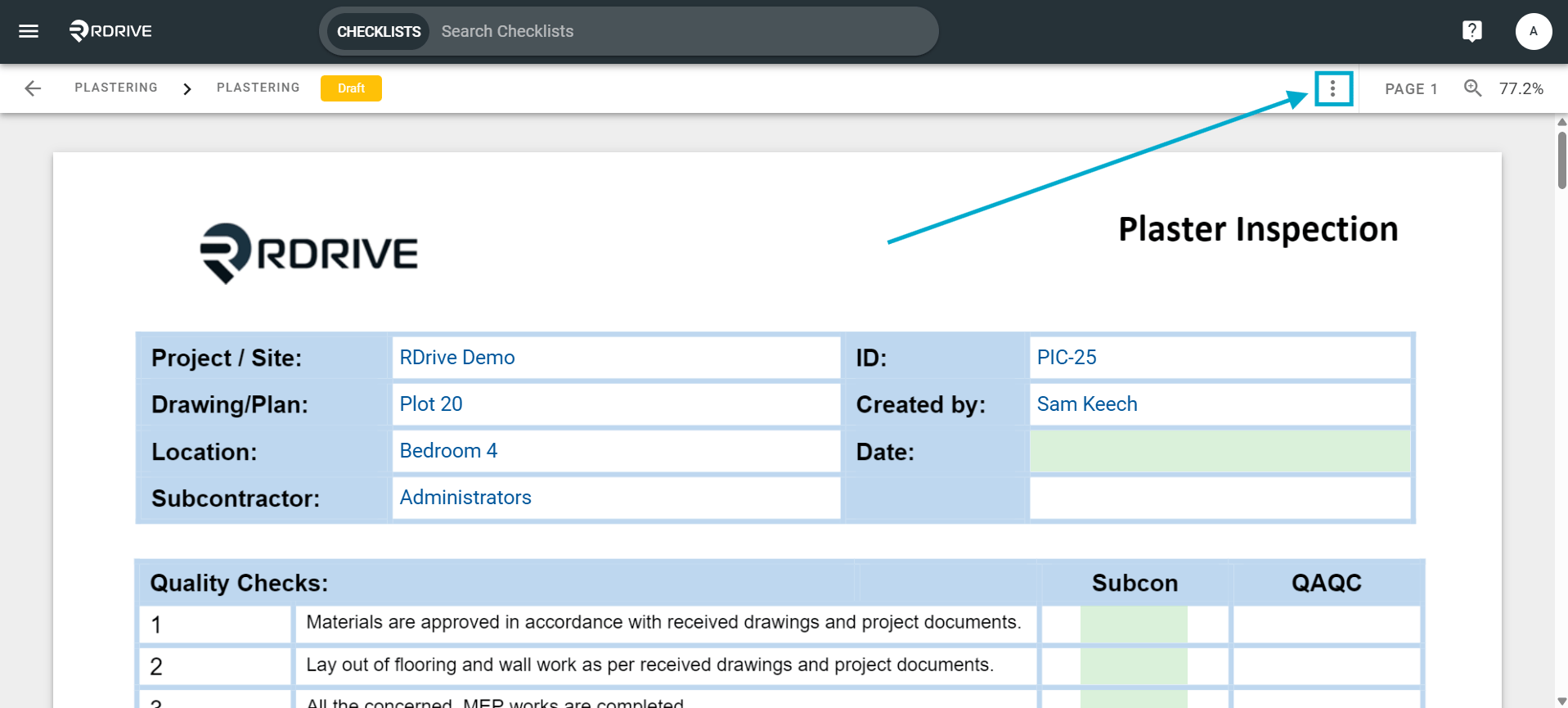
Task: Click the PAGE 1 indicator
Action: click(1411, 88)
